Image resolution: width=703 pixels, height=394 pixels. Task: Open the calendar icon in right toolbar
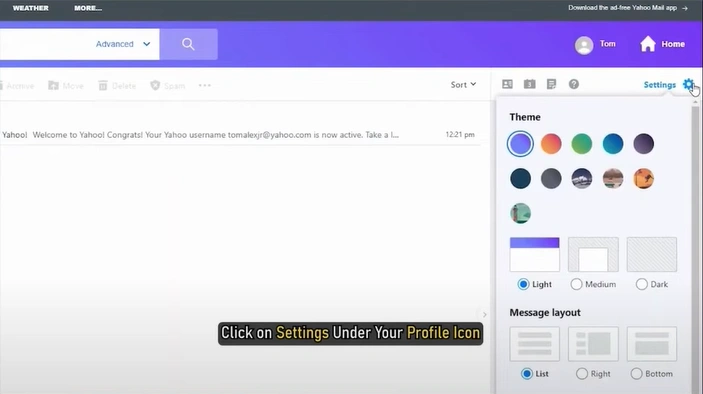(529, 84)
